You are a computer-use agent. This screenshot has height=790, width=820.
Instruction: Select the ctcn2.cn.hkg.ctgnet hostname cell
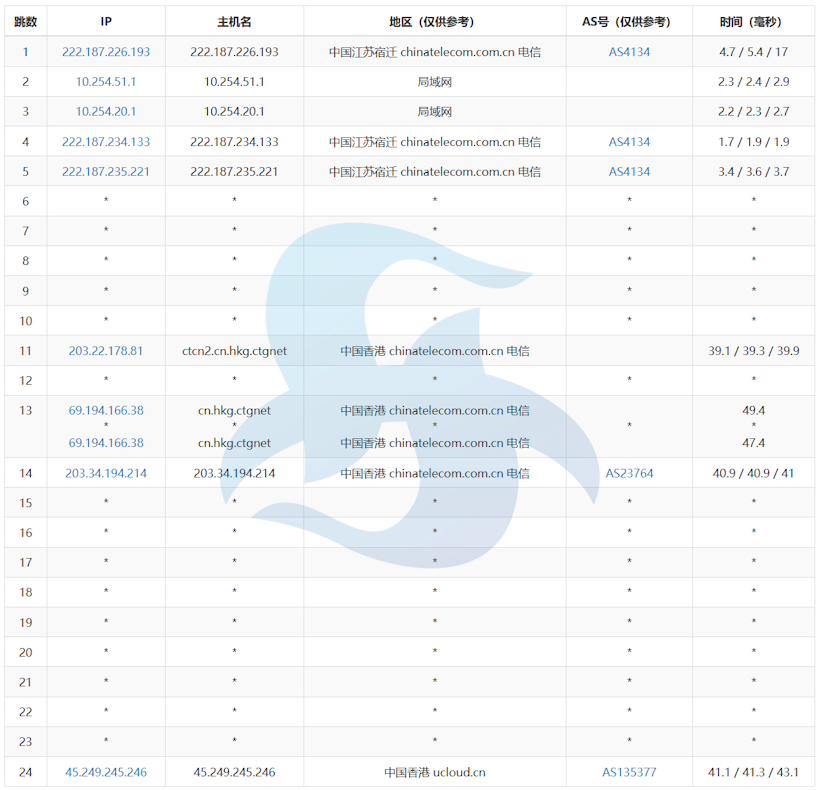pyautogui.click(x=233, y=350)
